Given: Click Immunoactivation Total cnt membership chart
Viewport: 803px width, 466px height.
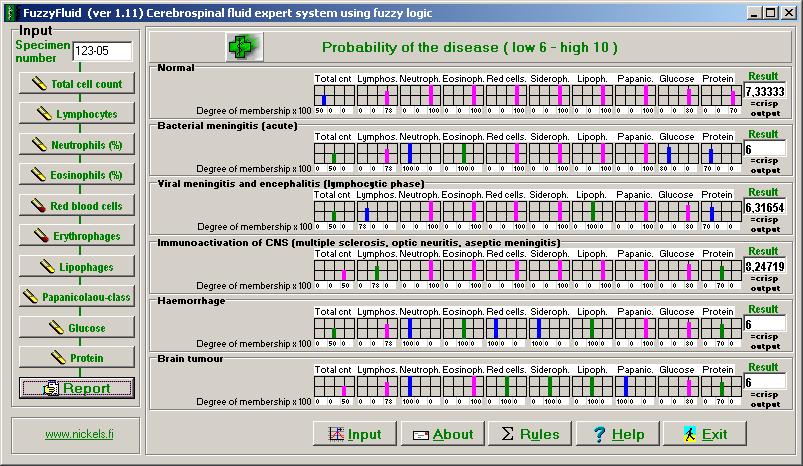Looking at the screenshot, I should coord(334,270).
